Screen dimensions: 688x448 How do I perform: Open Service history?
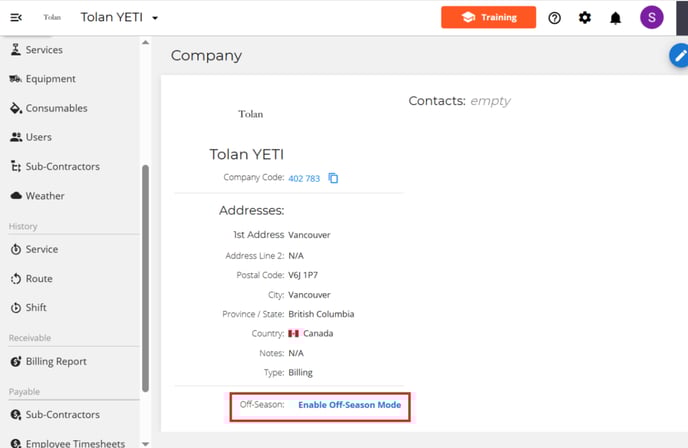tap(41, 249)
